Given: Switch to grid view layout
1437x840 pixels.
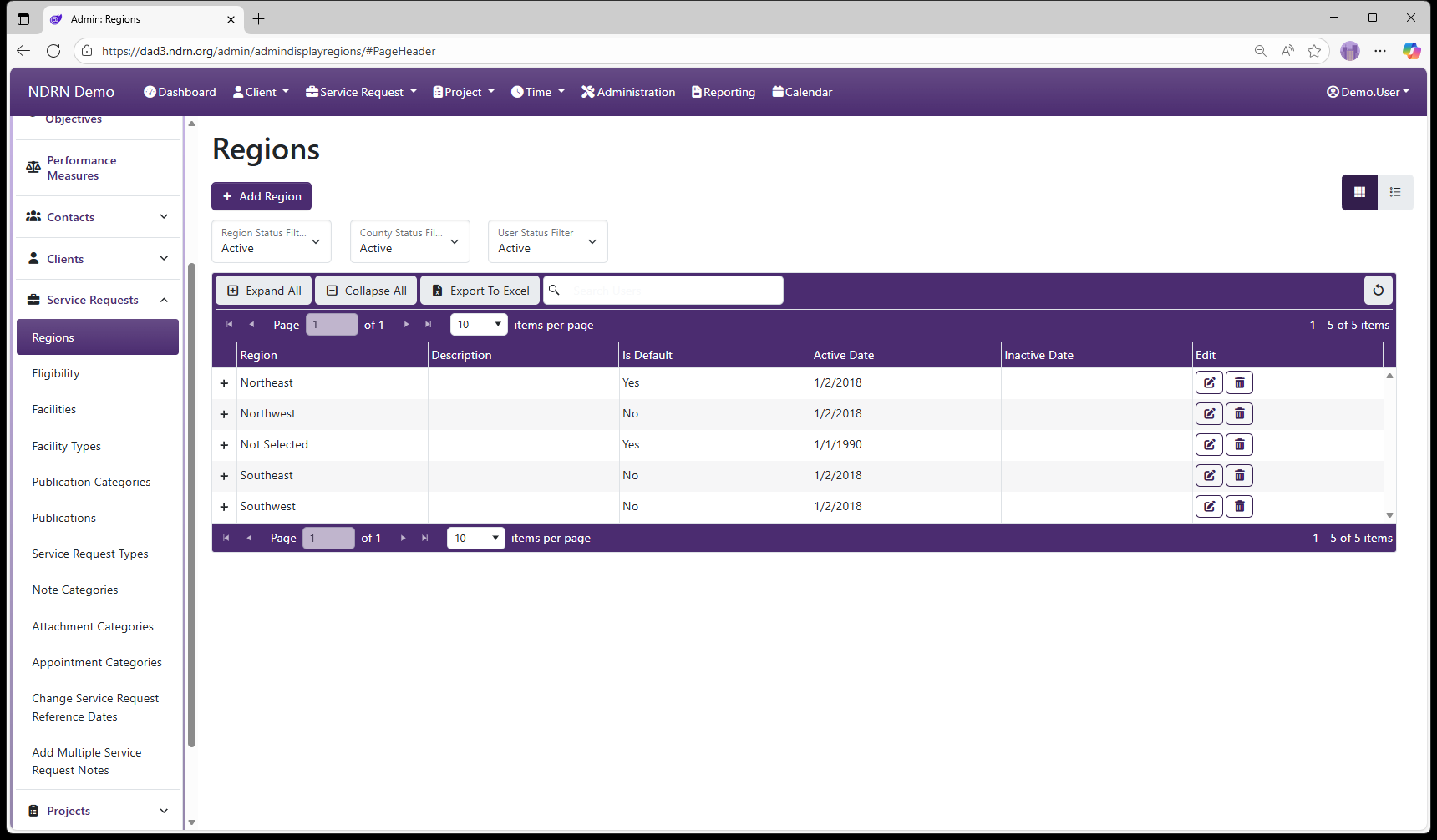Looking at the screenshot, I should [x=1359, y=192].
